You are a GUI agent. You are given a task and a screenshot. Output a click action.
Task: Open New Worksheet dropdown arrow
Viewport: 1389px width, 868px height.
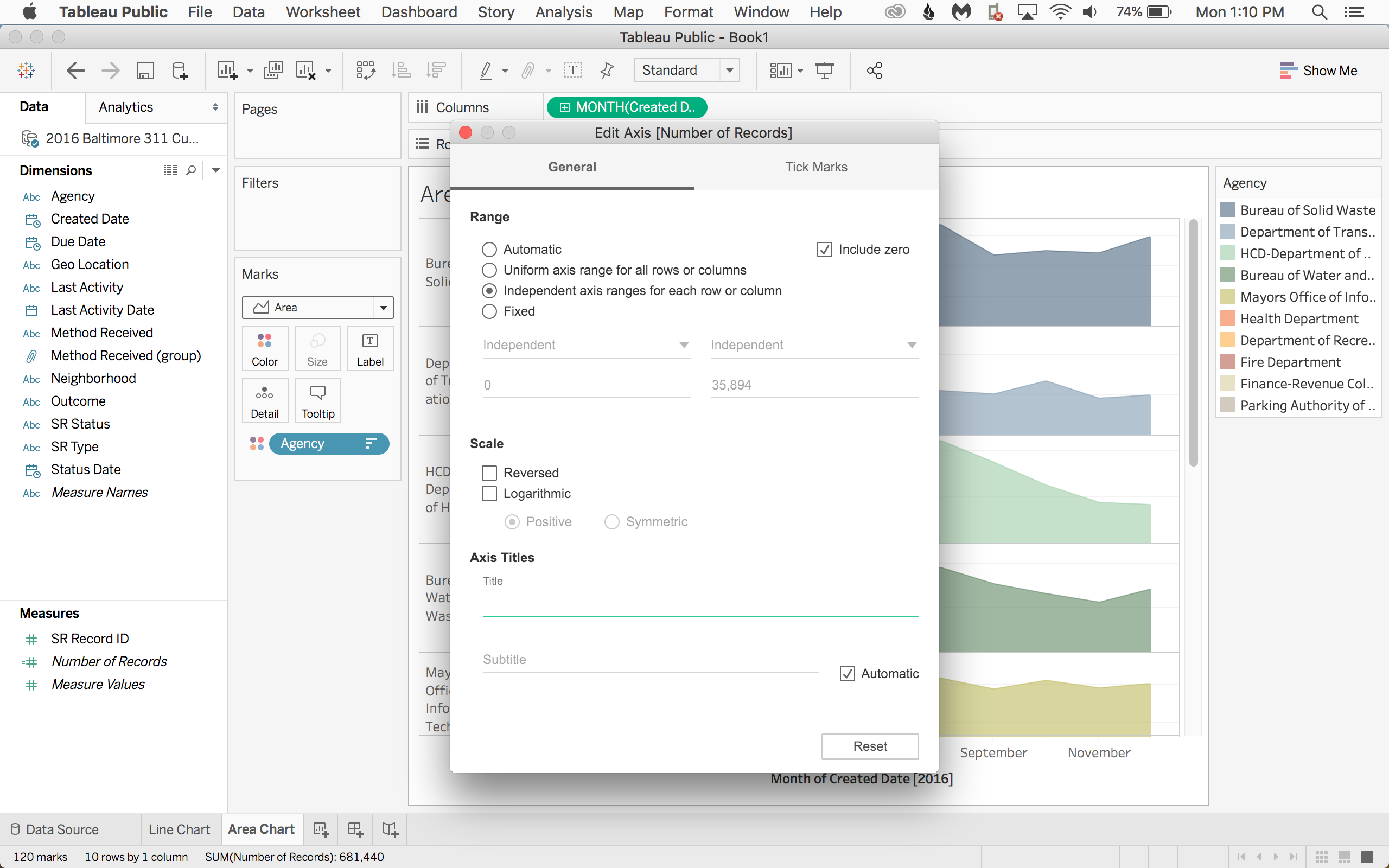tap(250, 72)
